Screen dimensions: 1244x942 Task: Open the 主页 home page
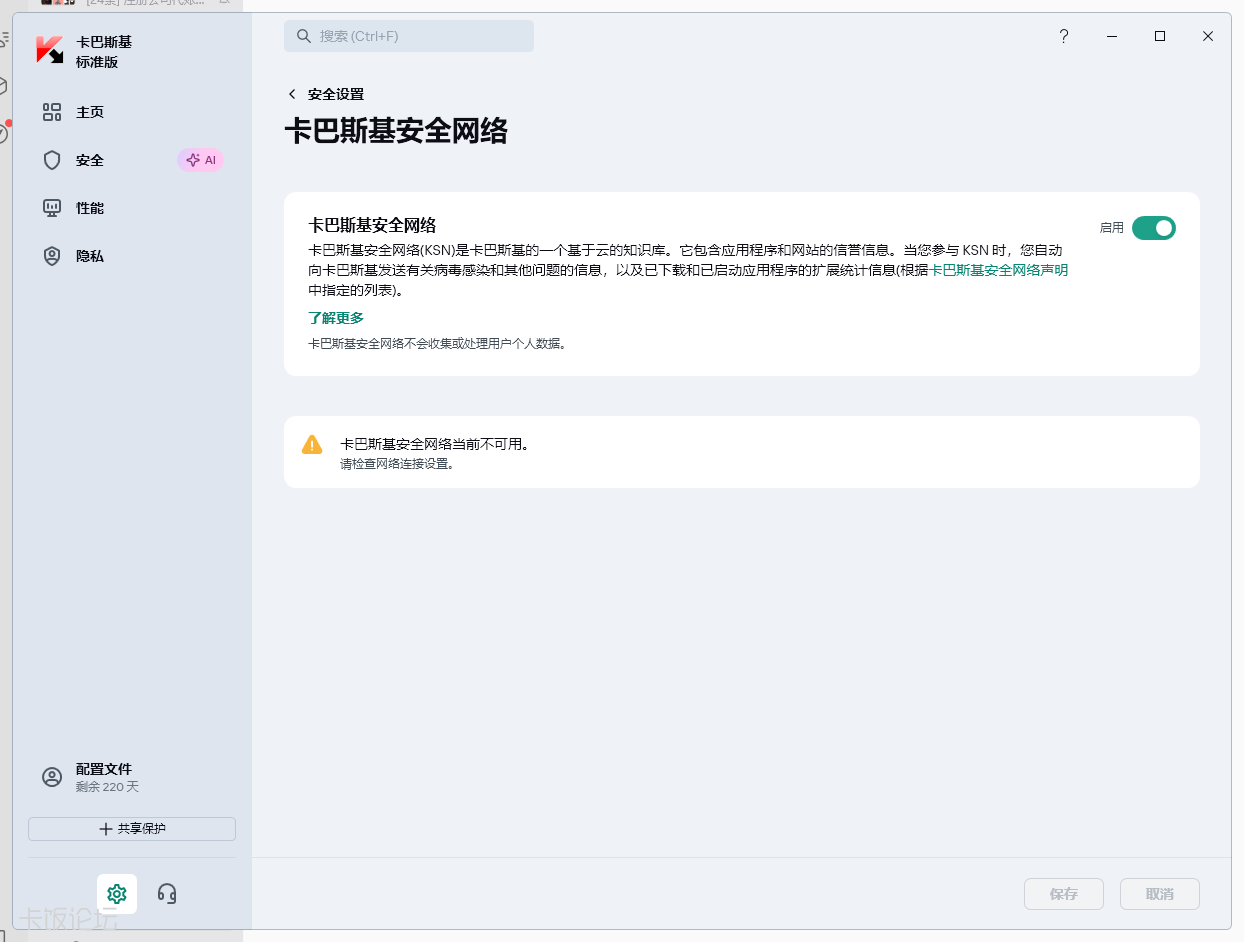click(x=90, y=112)
